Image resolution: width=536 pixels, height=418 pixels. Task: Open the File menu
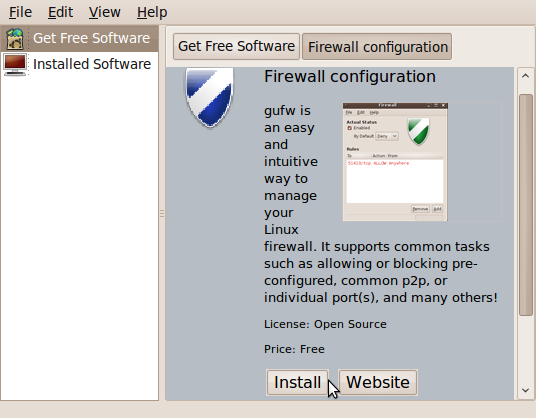pyautogui.click(x=20, y=12)
